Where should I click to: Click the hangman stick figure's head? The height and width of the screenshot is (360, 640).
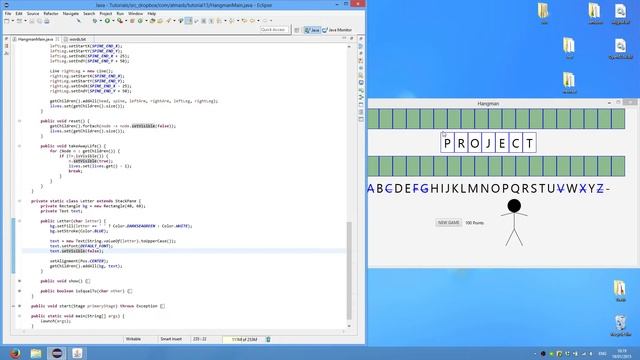(x=514, y=206)
